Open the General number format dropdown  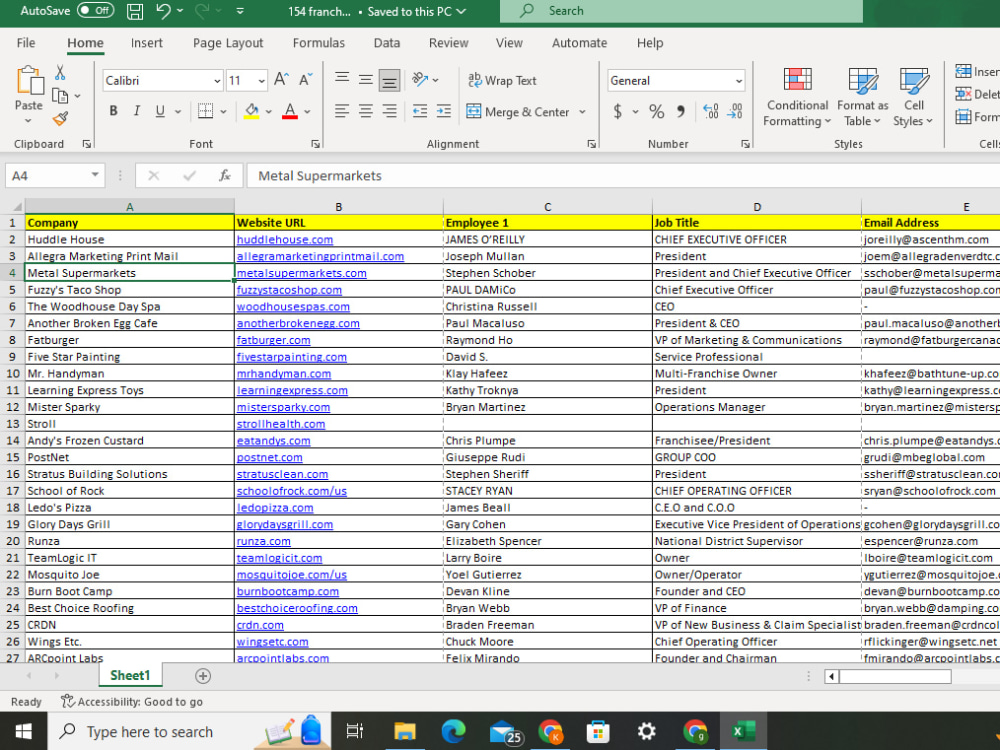tap(739, 81)
